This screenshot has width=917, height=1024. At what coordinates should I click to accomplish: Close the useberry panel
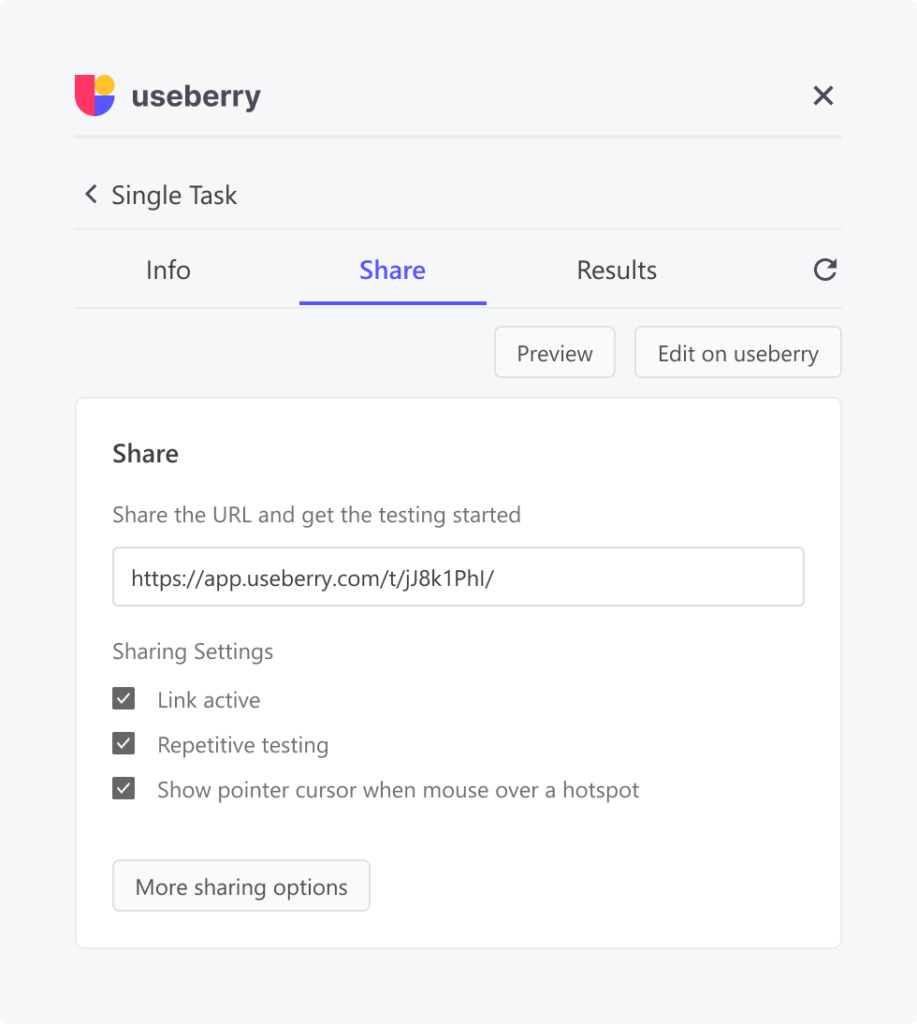823,95
